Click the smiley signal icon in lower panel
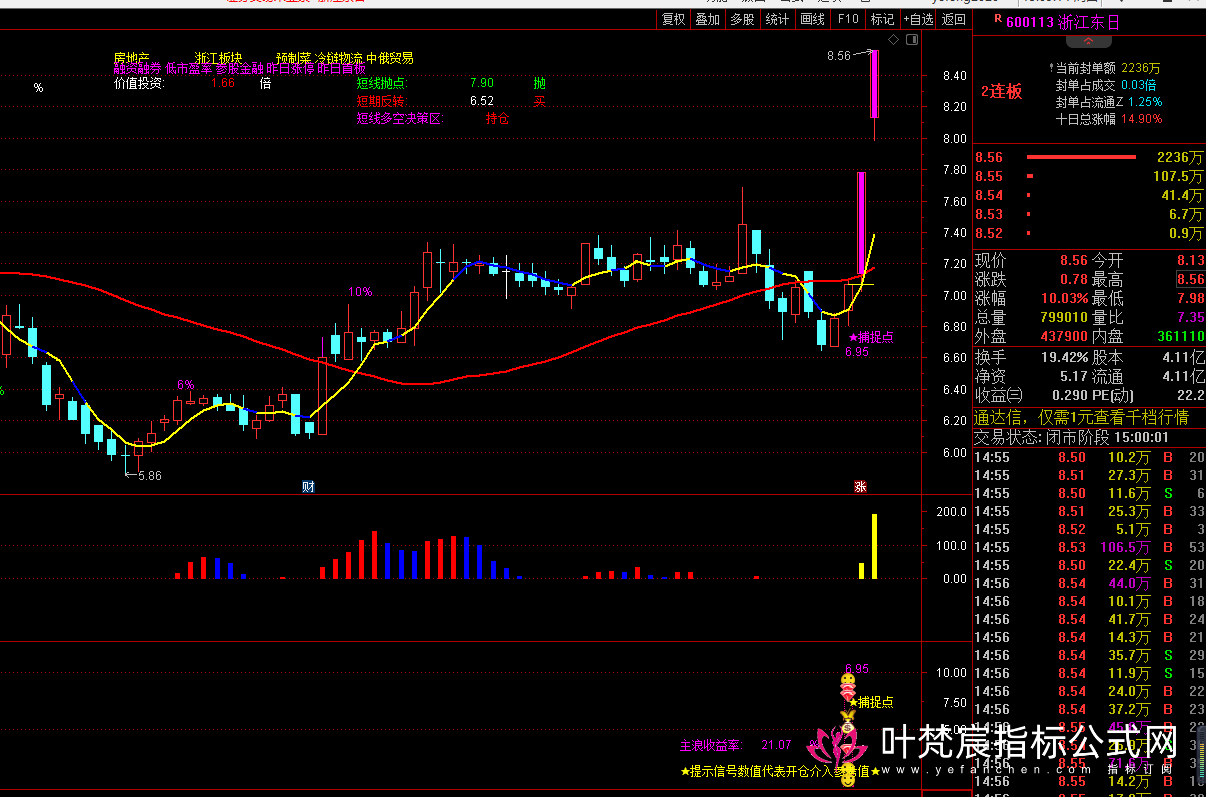1206x797 pixels. click(847, 681)
